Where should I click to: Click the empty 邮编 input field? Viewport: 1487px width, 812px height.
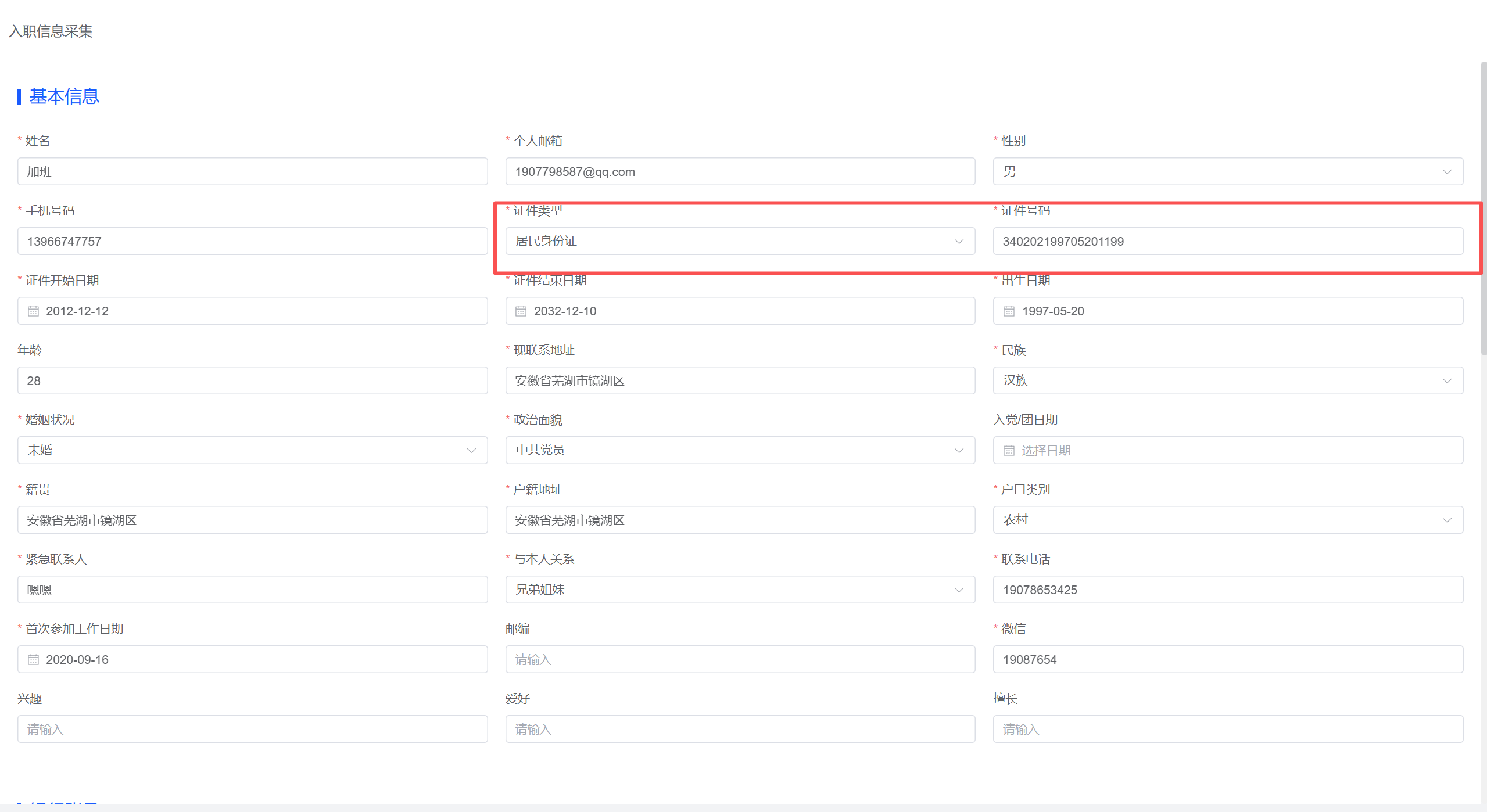tap(740, 660)
